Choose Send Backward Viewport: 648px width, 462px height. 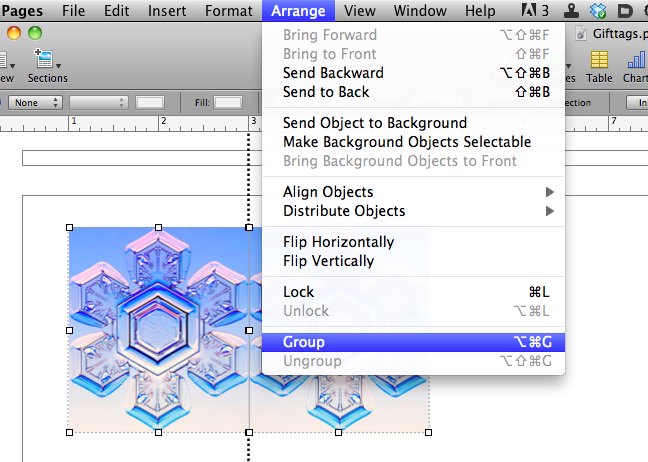click(413, 73)
